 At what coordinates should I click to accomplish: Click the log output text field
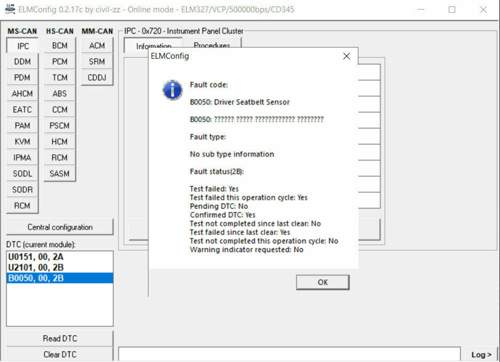coord(289,354)
